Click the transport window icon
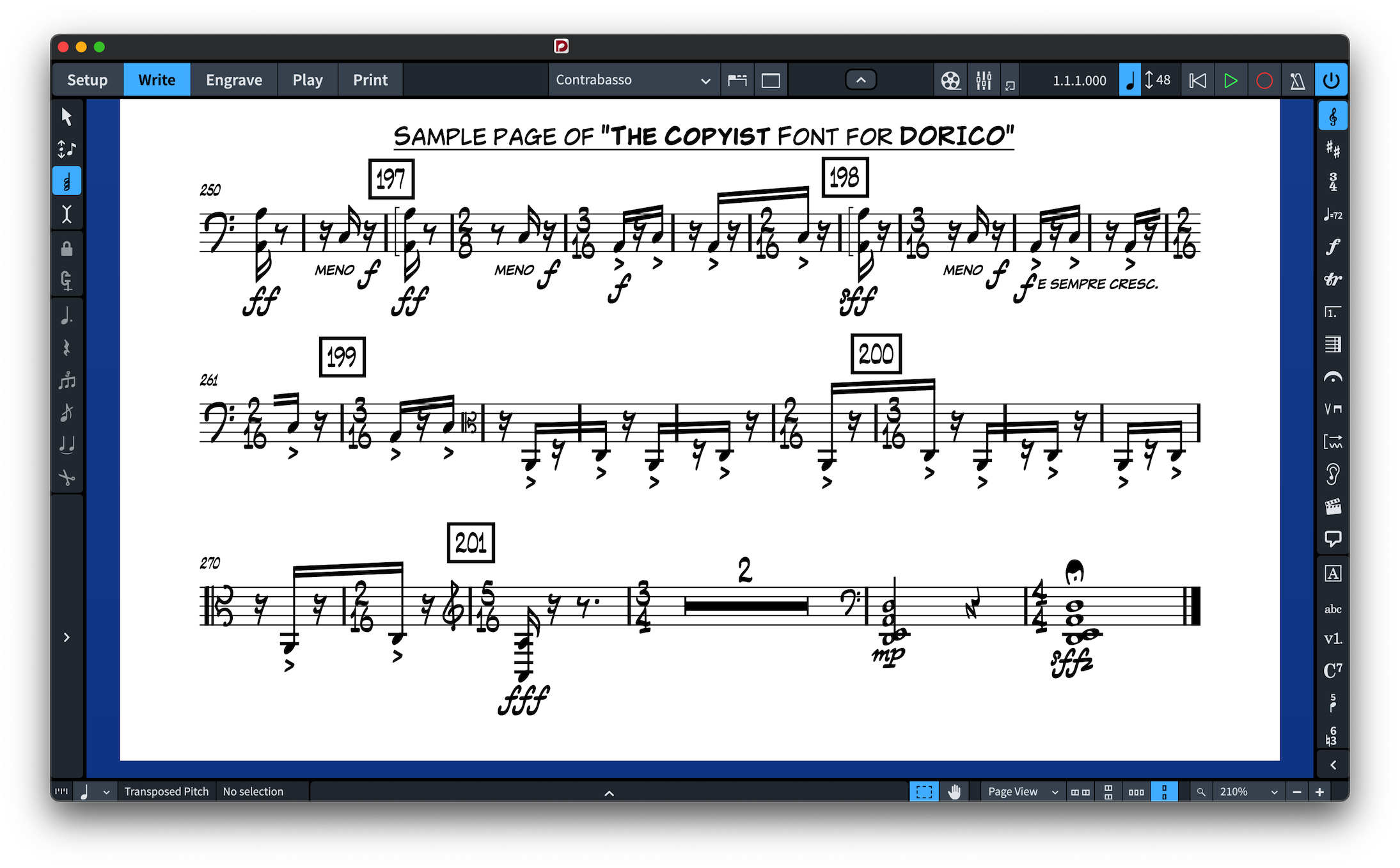The height and width of the screenshot is (868, 1400). point(1010,85)
